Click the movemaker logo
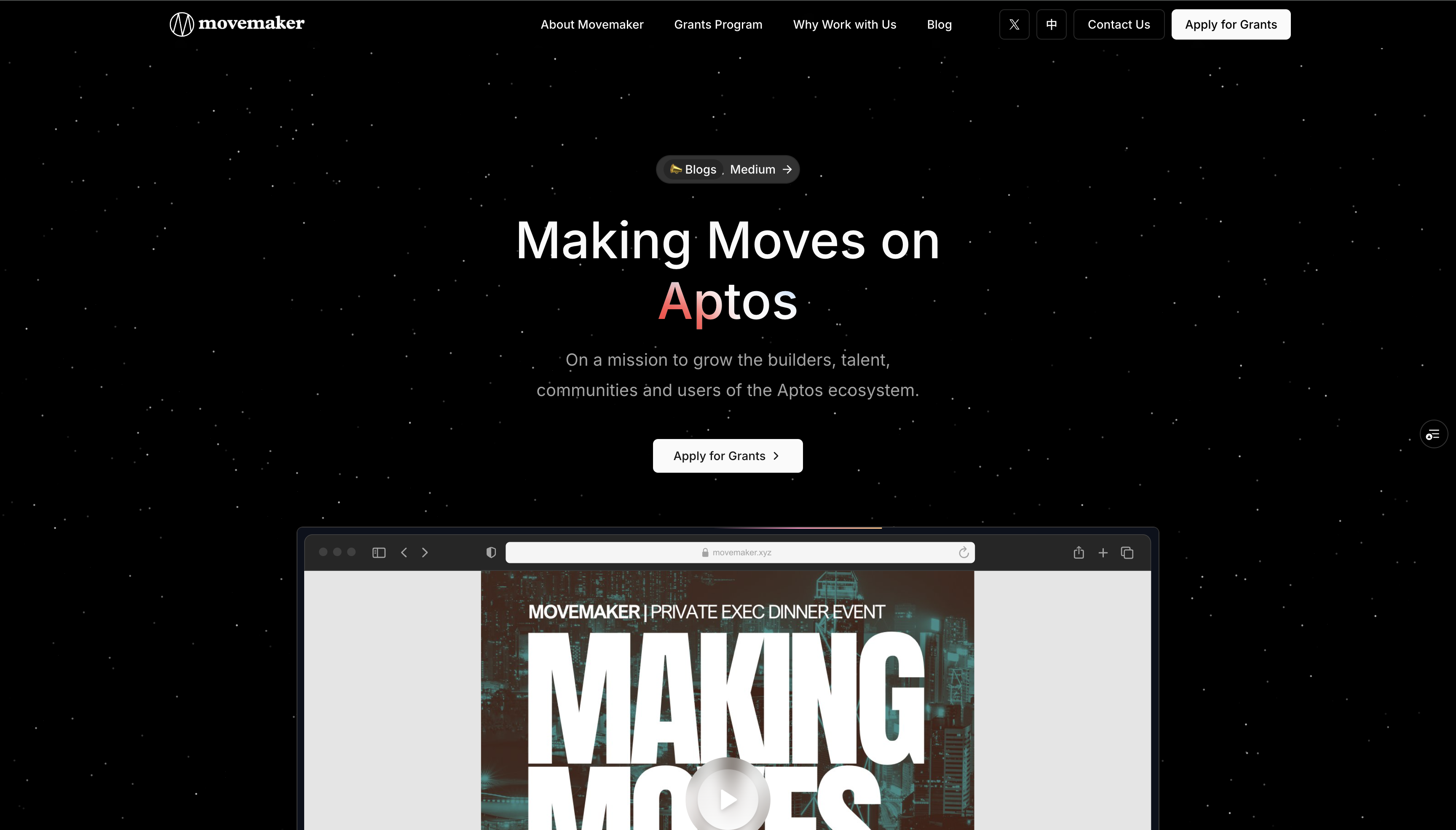 (237, 24)
